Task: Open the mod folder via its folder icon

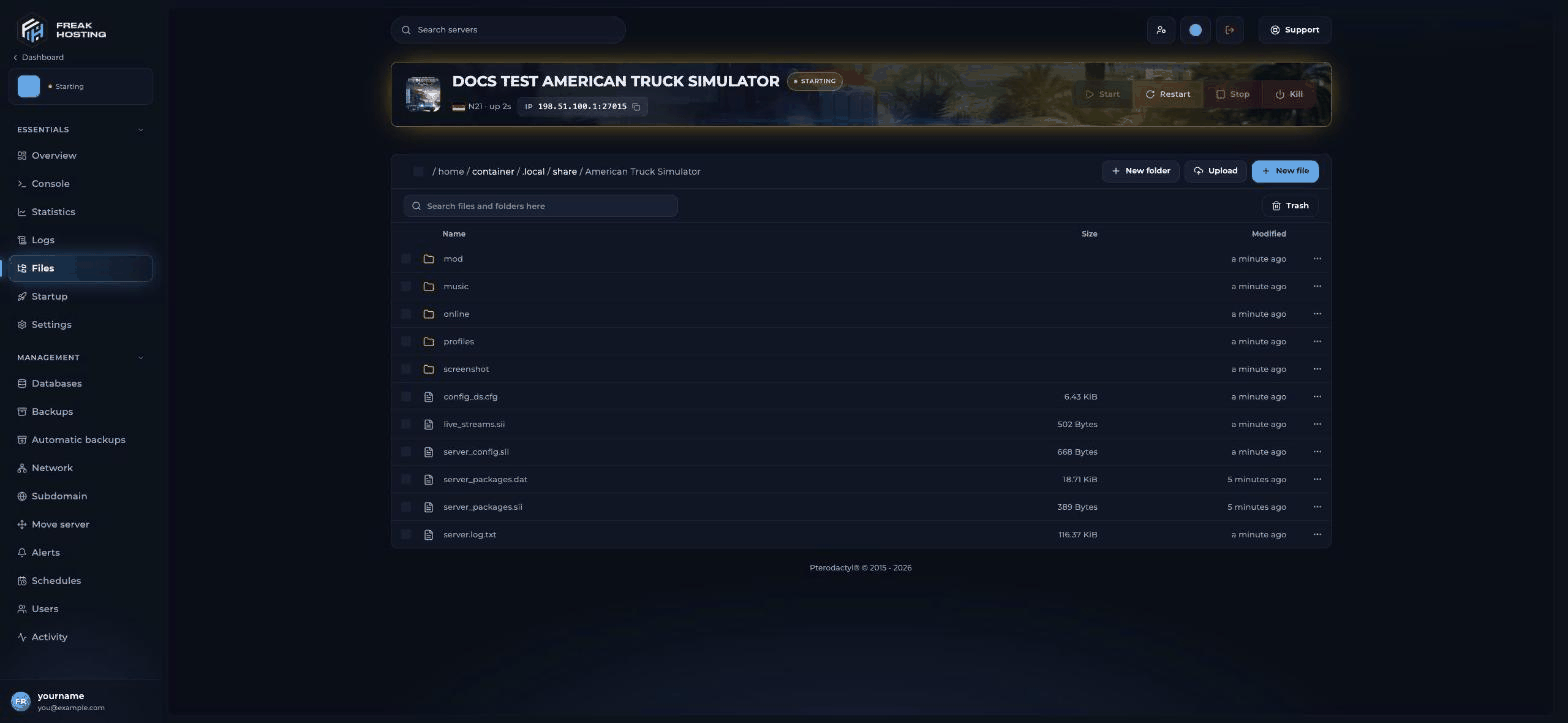Action: coord(429,259)
